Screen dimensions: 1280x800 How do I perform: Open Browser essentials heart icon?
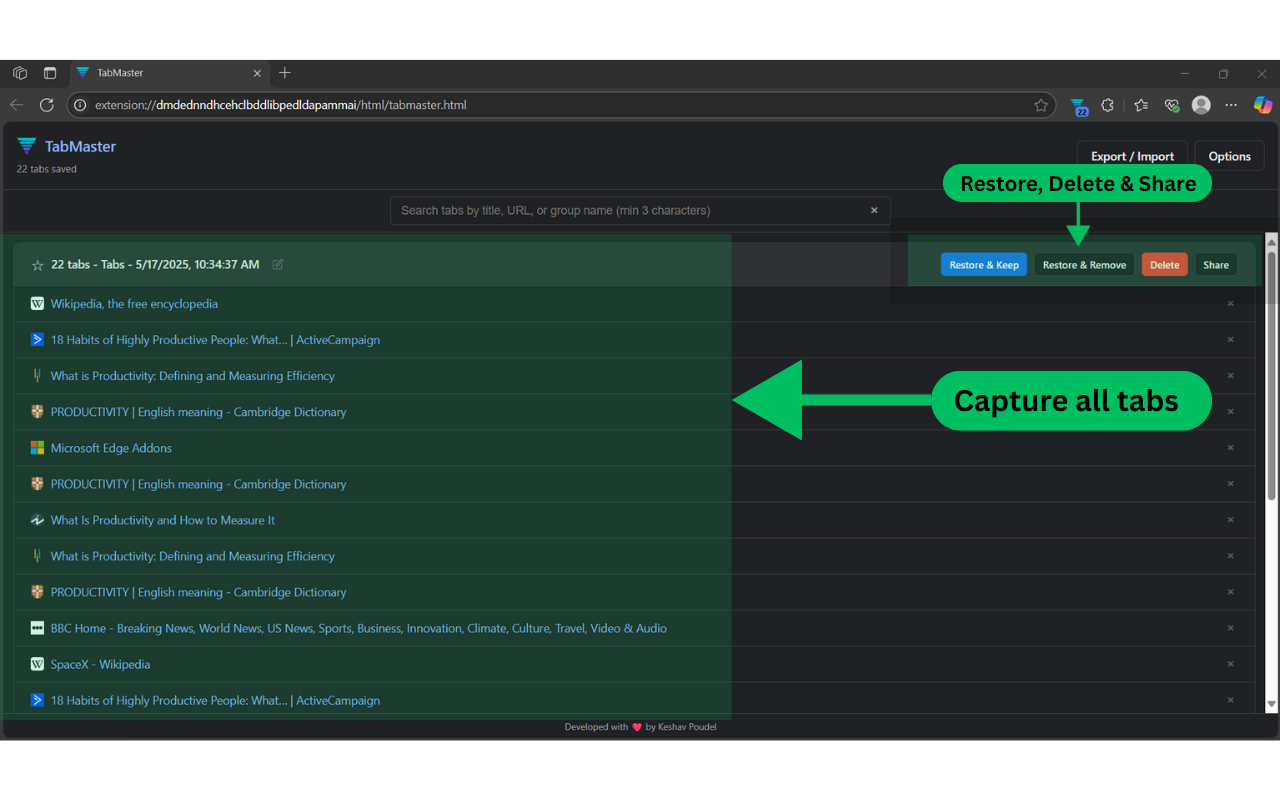[x=1172, y=105]
